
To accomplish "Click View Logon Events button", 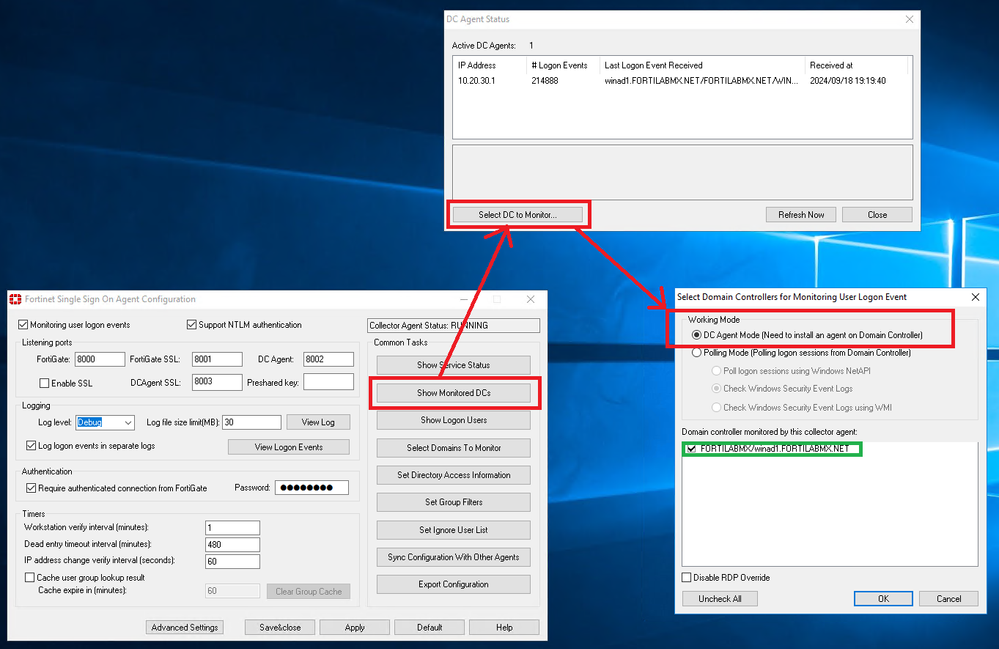I will (x=289, y=447).
